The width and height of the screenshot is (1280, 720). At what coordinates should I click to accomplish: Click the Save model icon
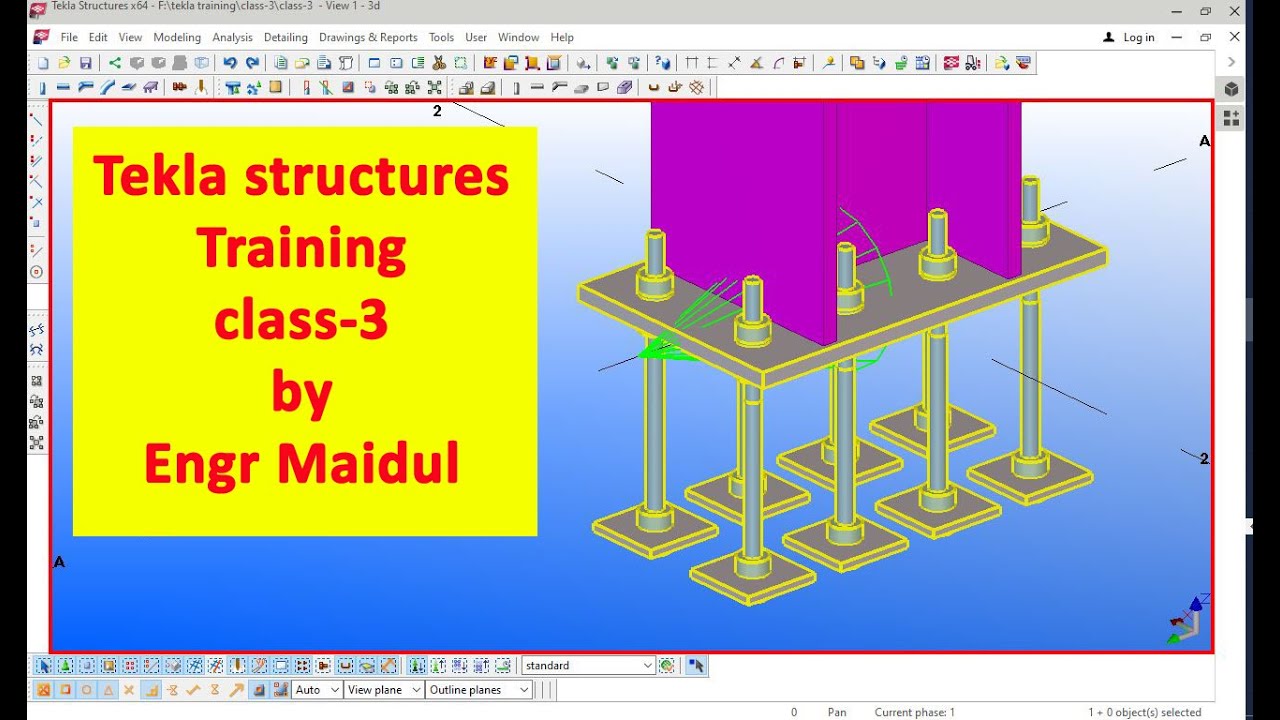pos(85,63)
